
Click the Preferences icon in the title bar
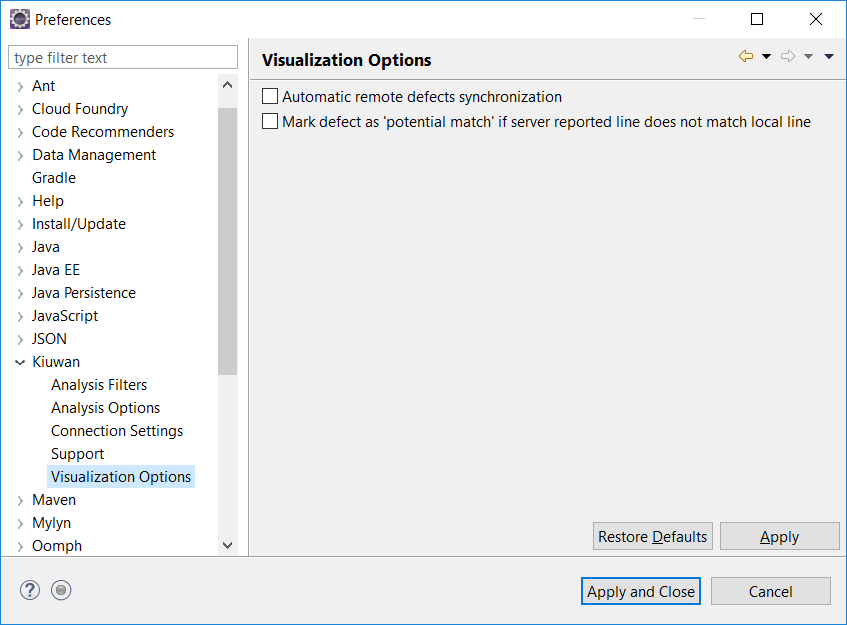20,19
